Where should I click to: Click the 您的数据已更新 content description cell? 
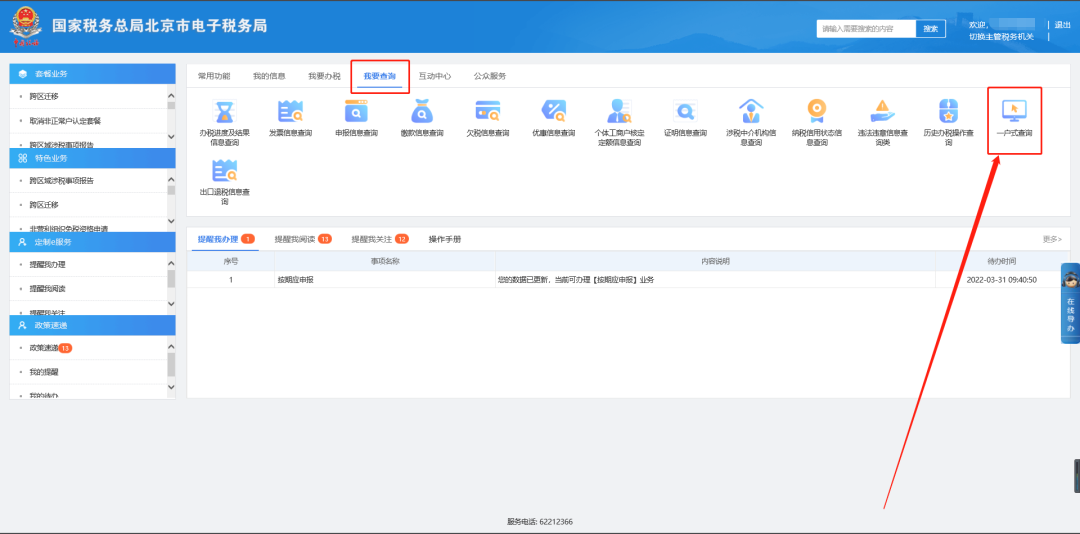click(x=716, y=280)
